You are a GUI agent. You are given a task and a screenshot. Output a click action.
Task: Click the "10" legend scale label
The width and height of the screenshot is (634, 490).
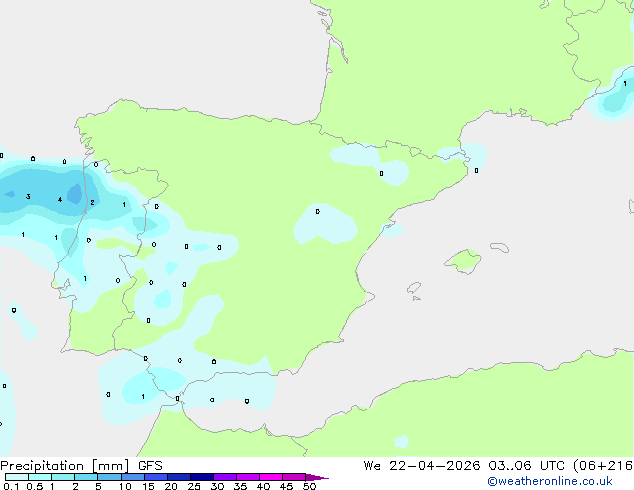point(125,486)
